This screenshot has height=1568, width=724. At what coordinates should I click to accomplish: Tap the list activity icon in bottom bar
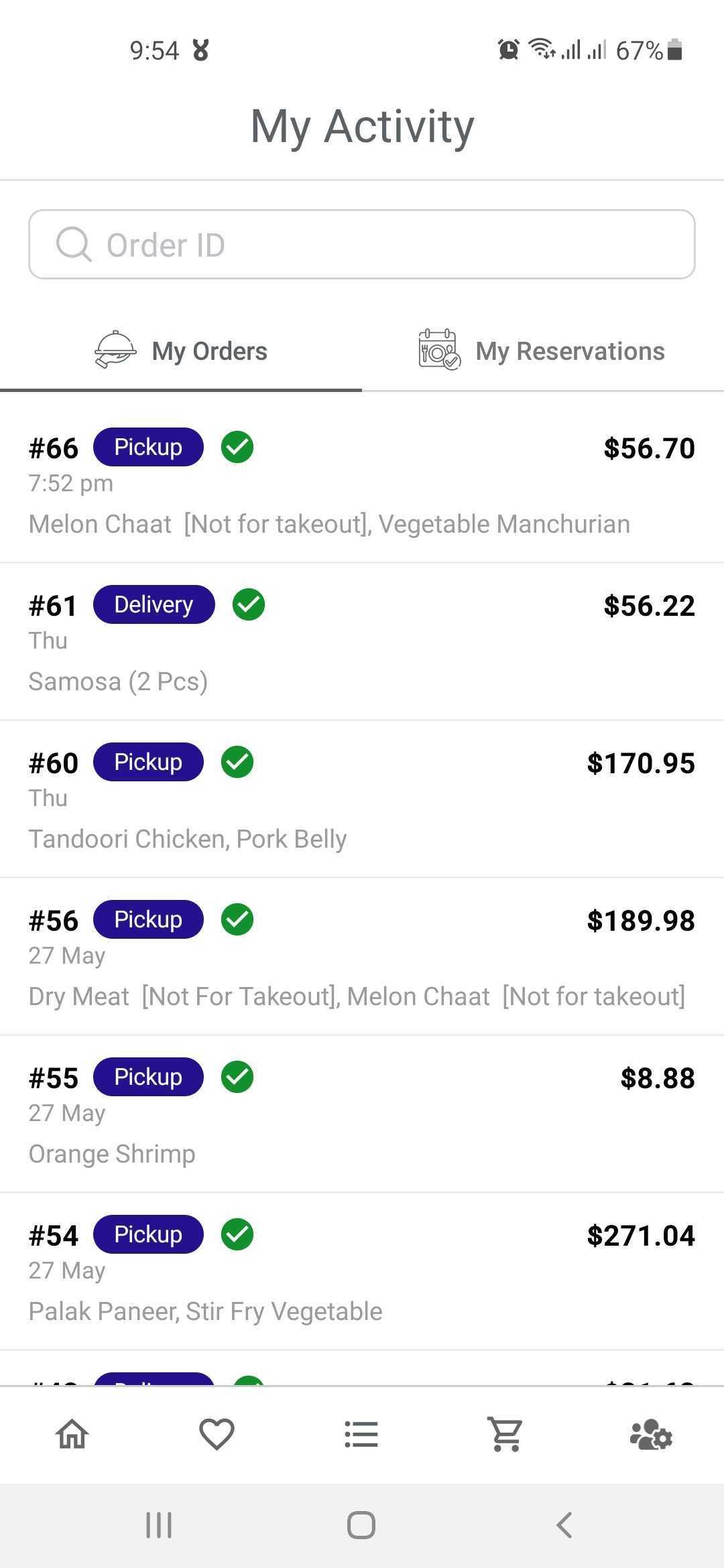361,1435
